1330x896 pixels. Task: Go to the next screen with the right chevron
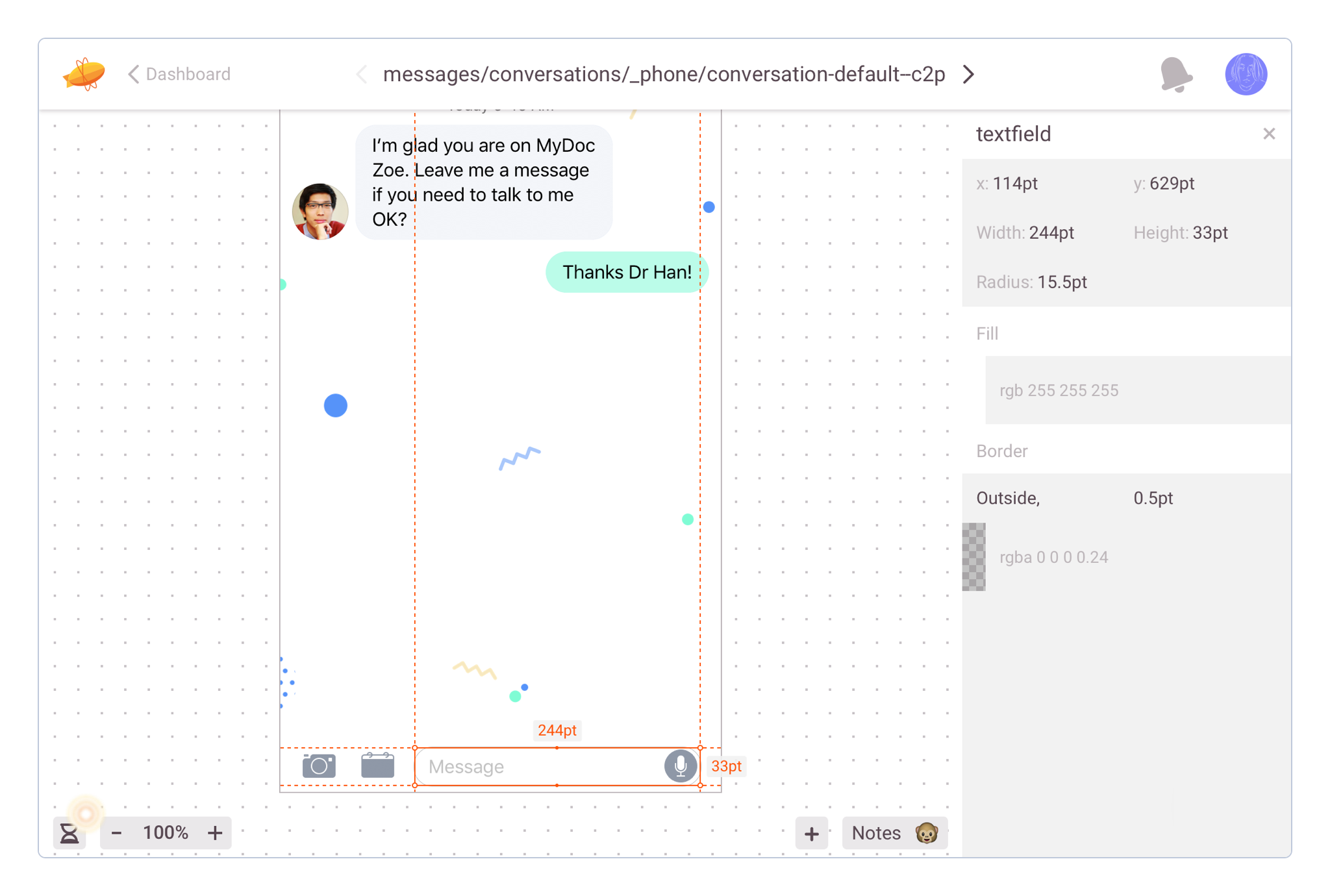968,74
